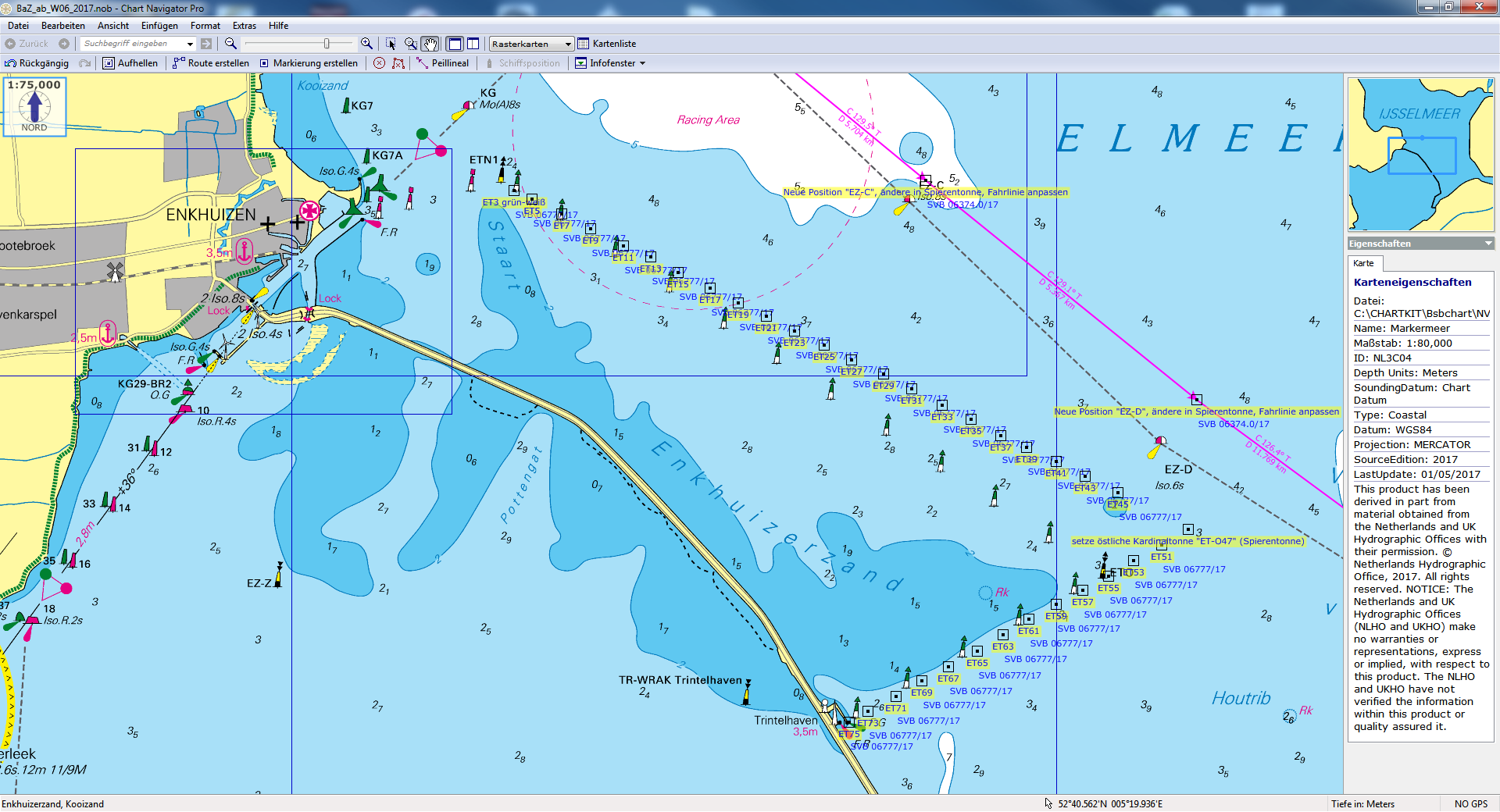Open the Ansicht menu
The height and width of the screenshot is (812, 1500).
pos(113,26)
